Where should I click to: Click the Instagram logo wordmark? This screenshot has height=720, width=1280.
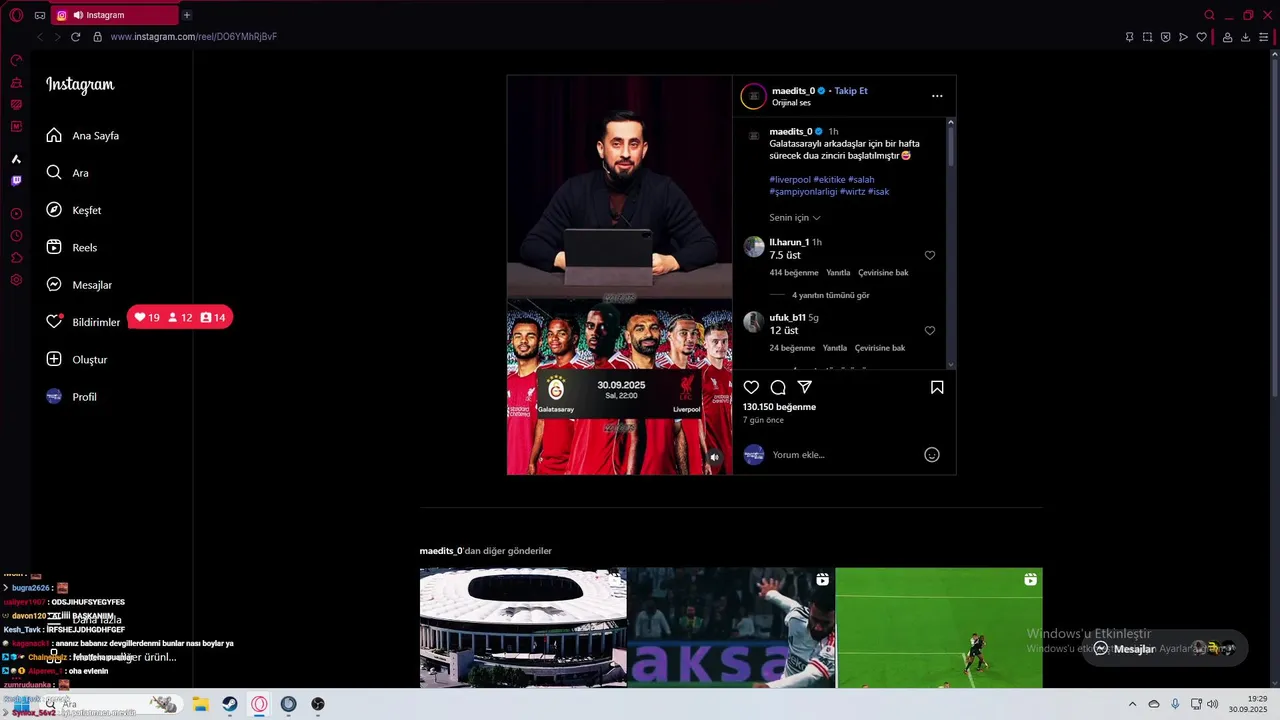80,85
